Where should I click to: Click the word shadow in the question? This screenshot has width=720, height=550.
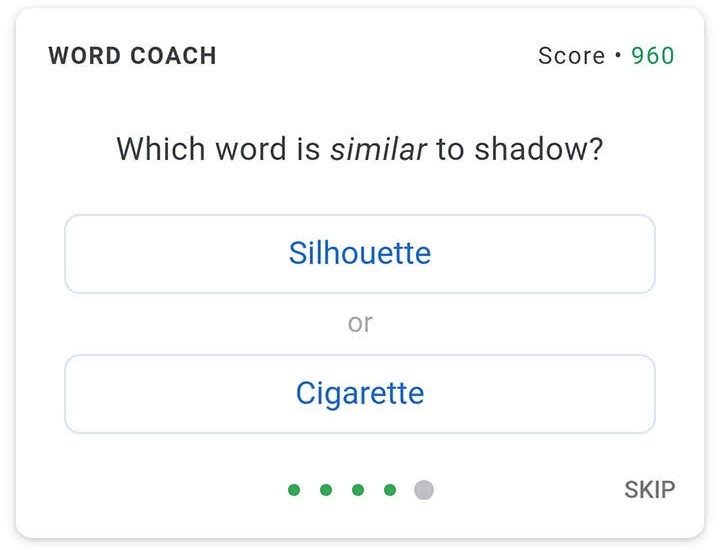click(539, 150)
